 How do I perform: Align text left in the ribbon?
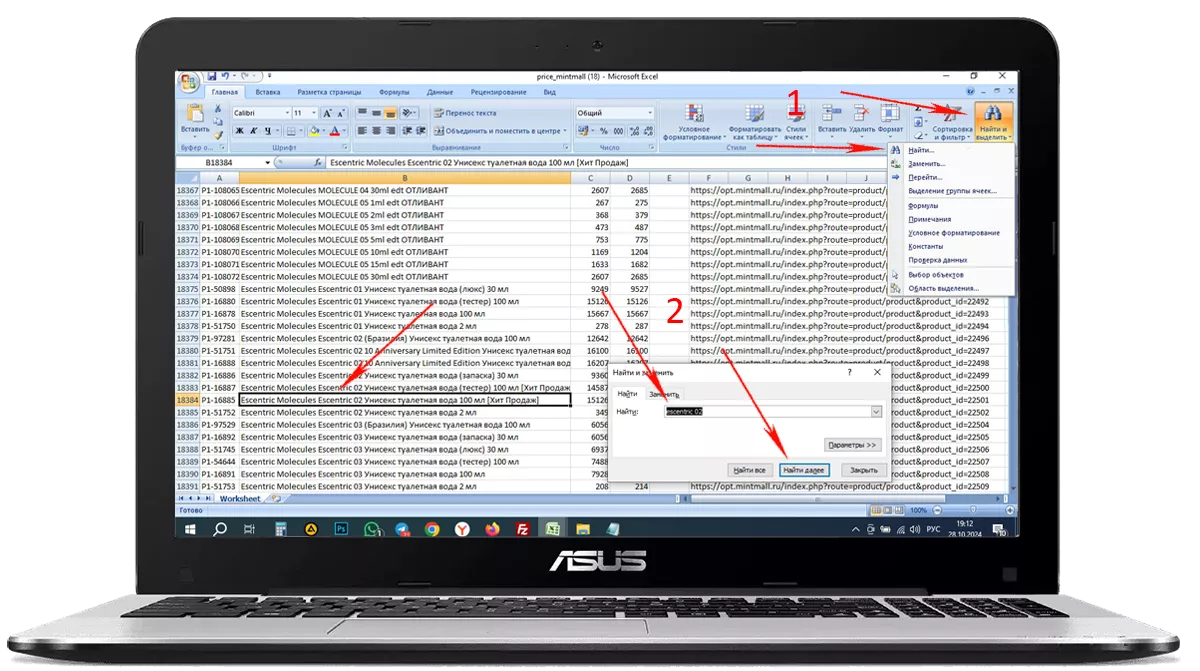click(x=362, y=131)
